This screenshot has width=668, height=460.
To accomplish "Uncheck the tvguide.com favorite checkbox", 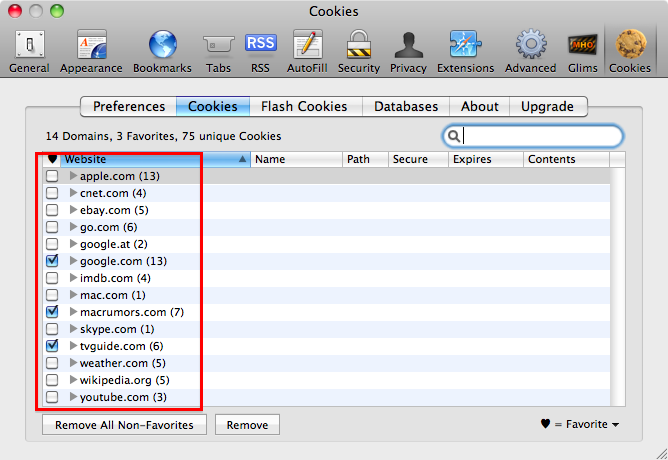I will tap(52, 345).
